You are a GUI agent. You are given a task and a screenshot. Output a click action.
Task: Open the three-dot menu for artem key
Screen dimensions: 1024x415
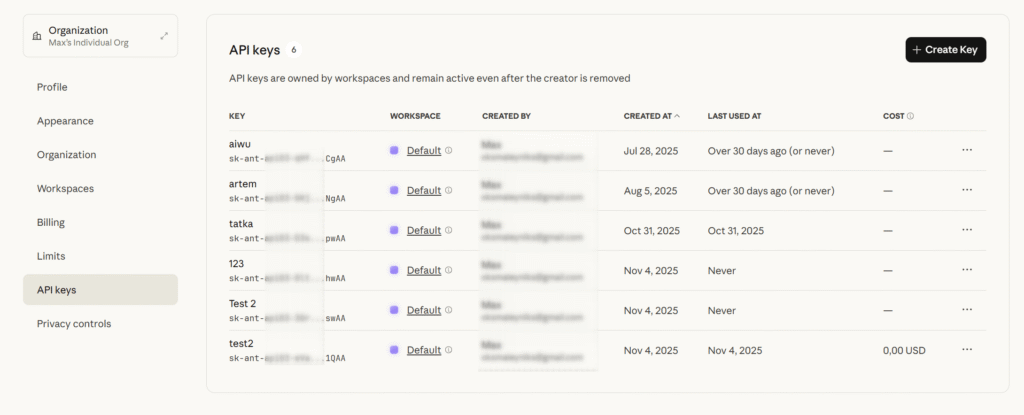[966, 190]
